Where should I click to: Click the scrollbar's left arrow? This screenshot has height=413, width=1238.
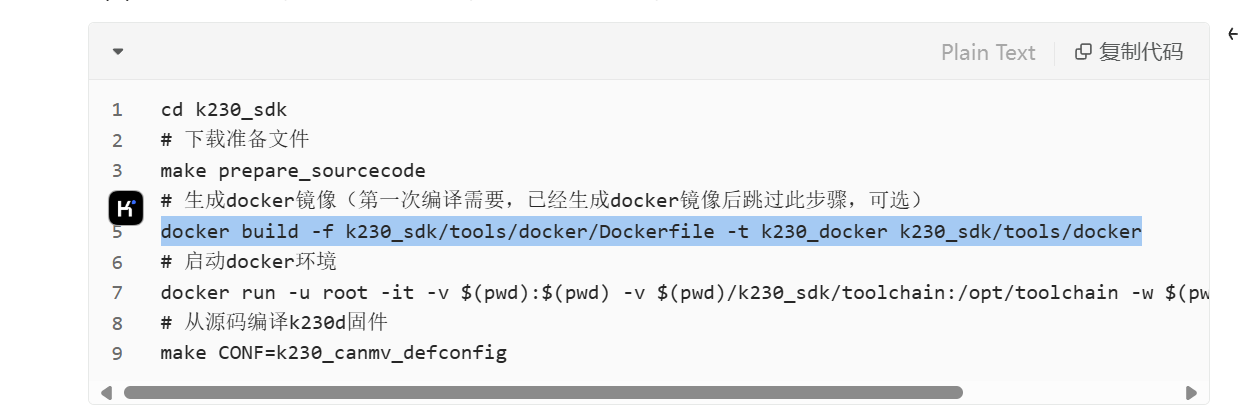click(107, 393)
